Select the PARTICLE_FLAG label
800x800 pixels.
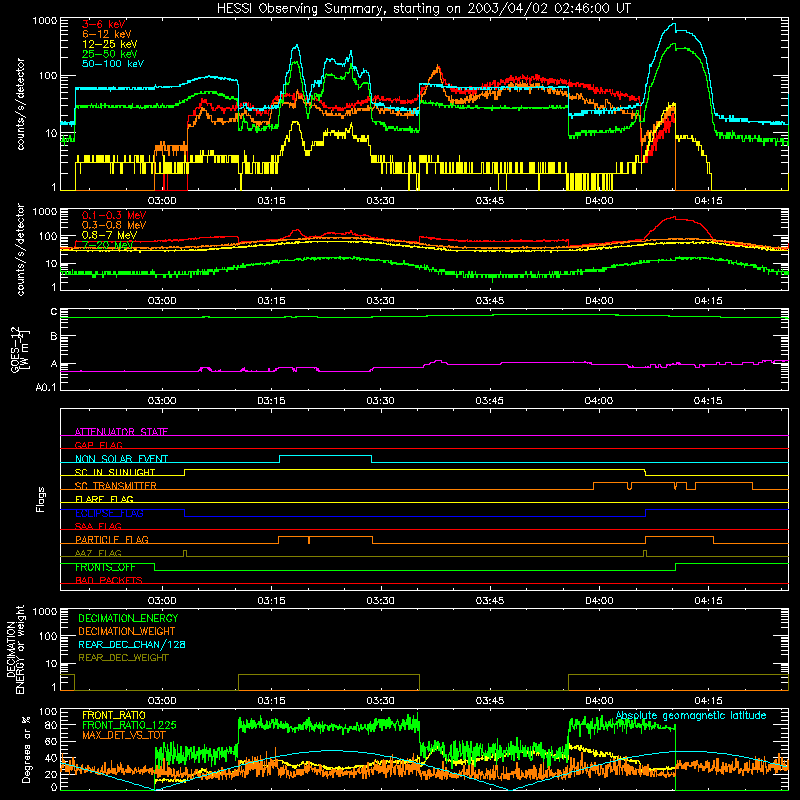click(x=111, y=540)
